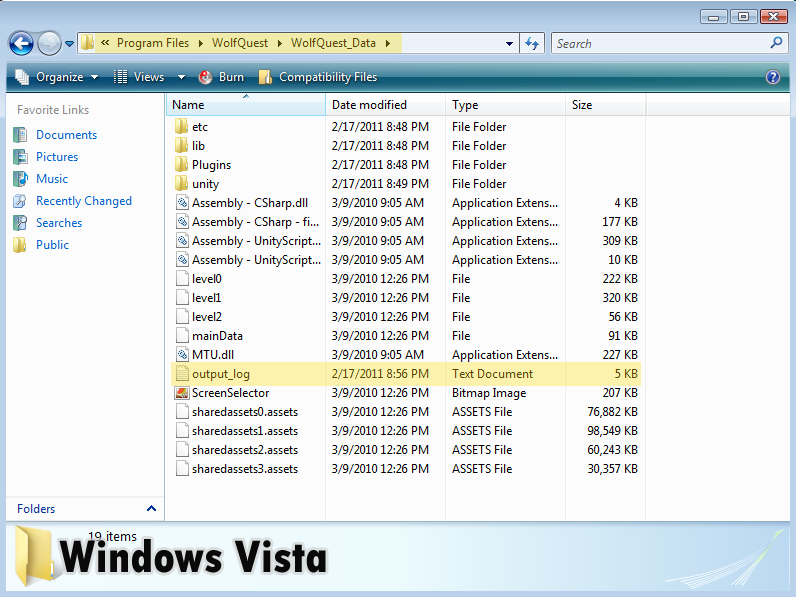Image resolution: width=796 pixels, height=597 pixels.
Task: Click the Music sidebar icon
Action: [x=20, y=179]
